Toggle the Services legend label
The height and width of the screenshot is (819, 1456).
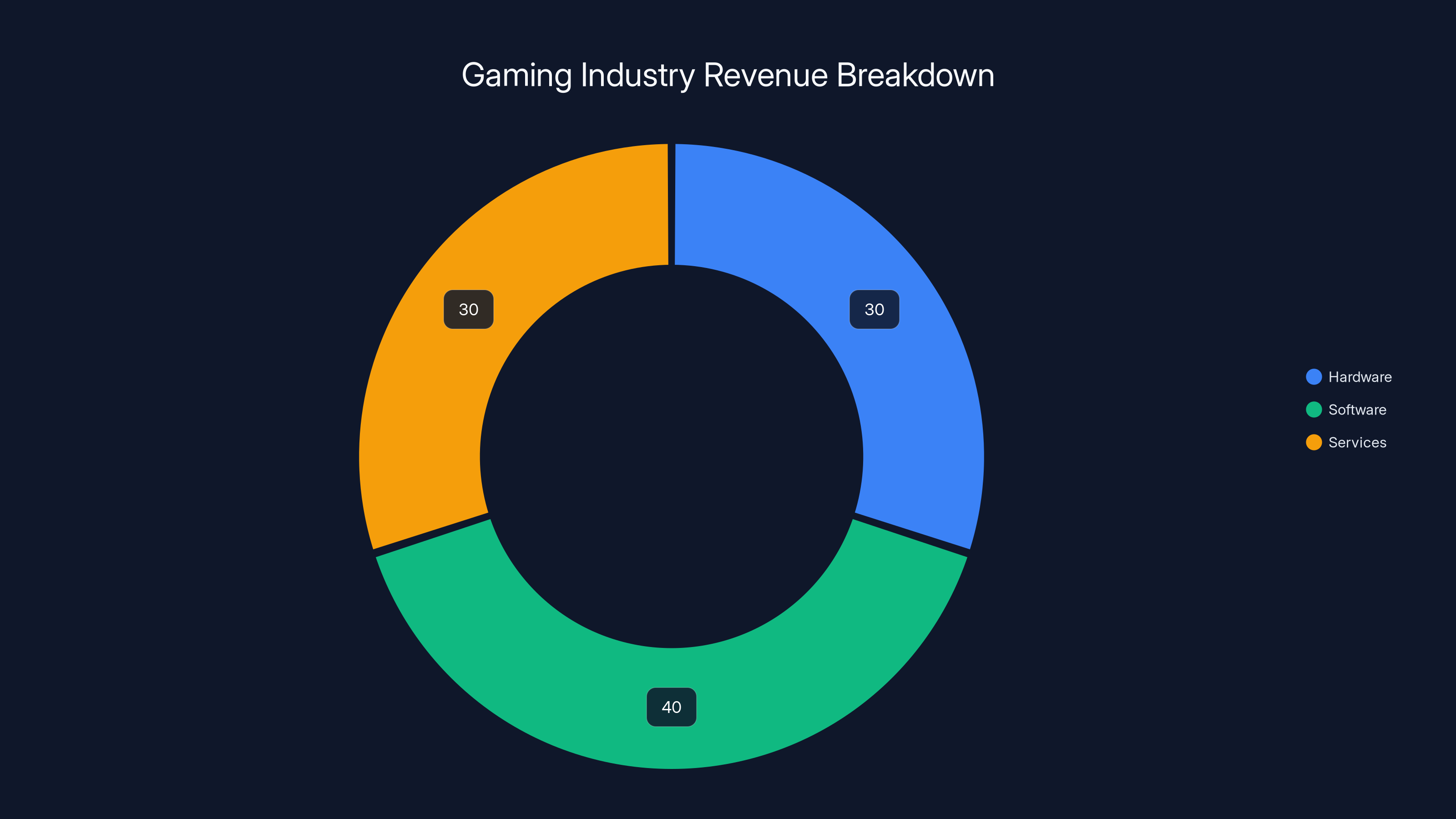point(1357,443)
